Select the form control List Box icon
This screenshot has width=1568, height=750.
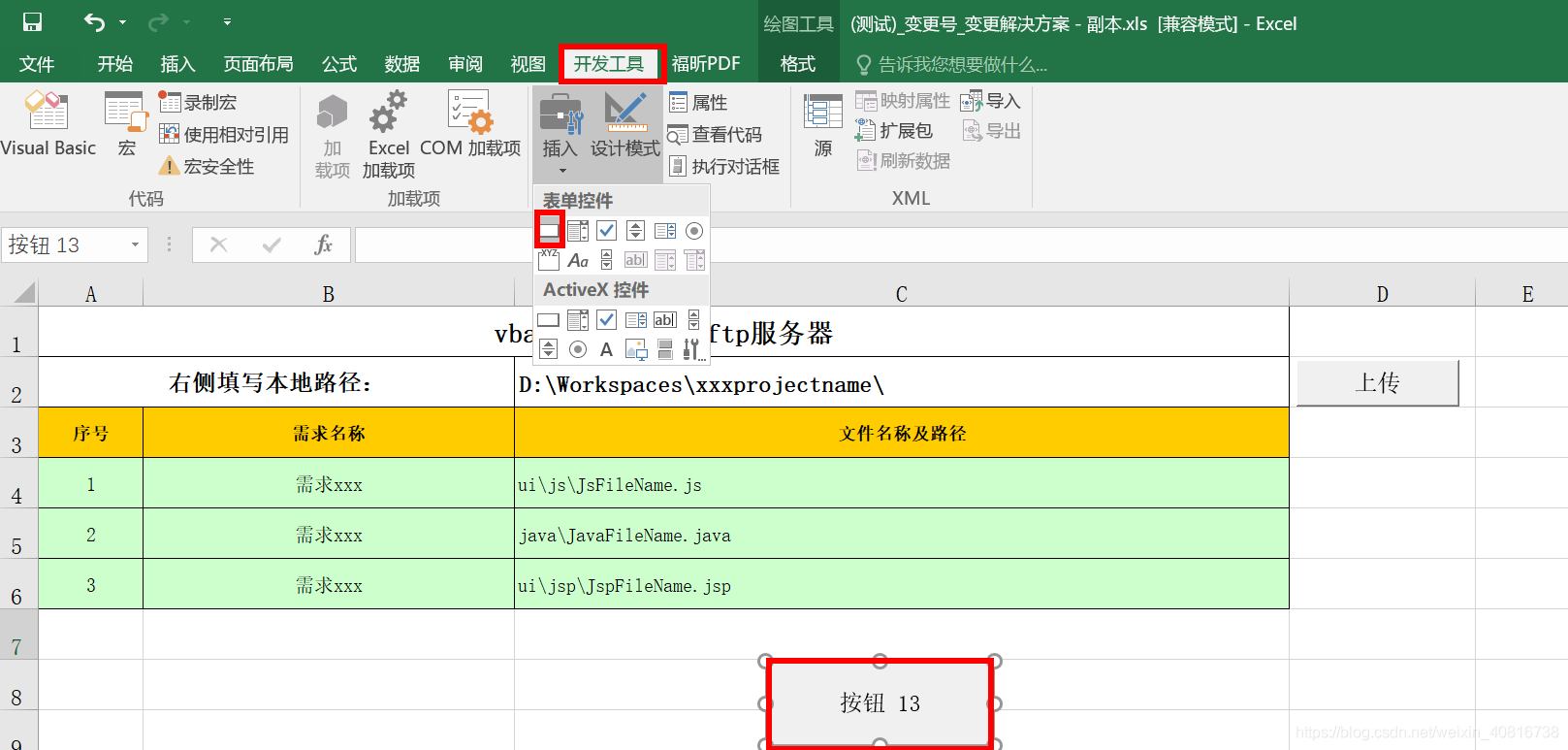tap(665, 231)
